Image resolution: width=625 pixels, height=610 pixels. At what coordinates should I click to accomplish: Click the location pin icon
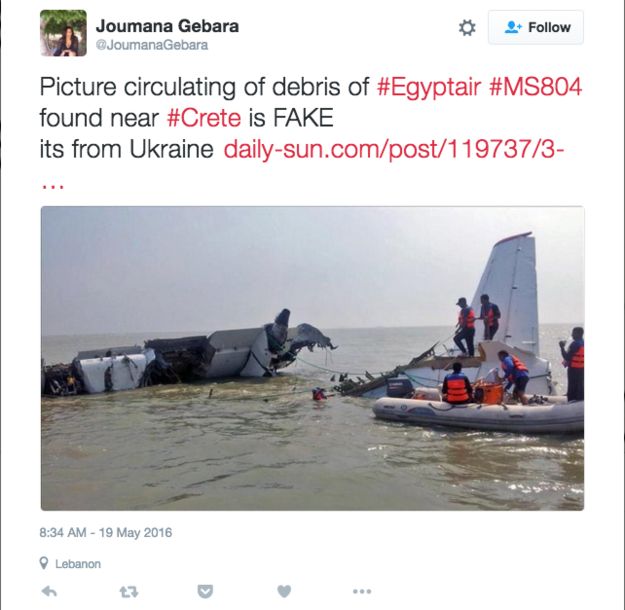pos(44,563)
